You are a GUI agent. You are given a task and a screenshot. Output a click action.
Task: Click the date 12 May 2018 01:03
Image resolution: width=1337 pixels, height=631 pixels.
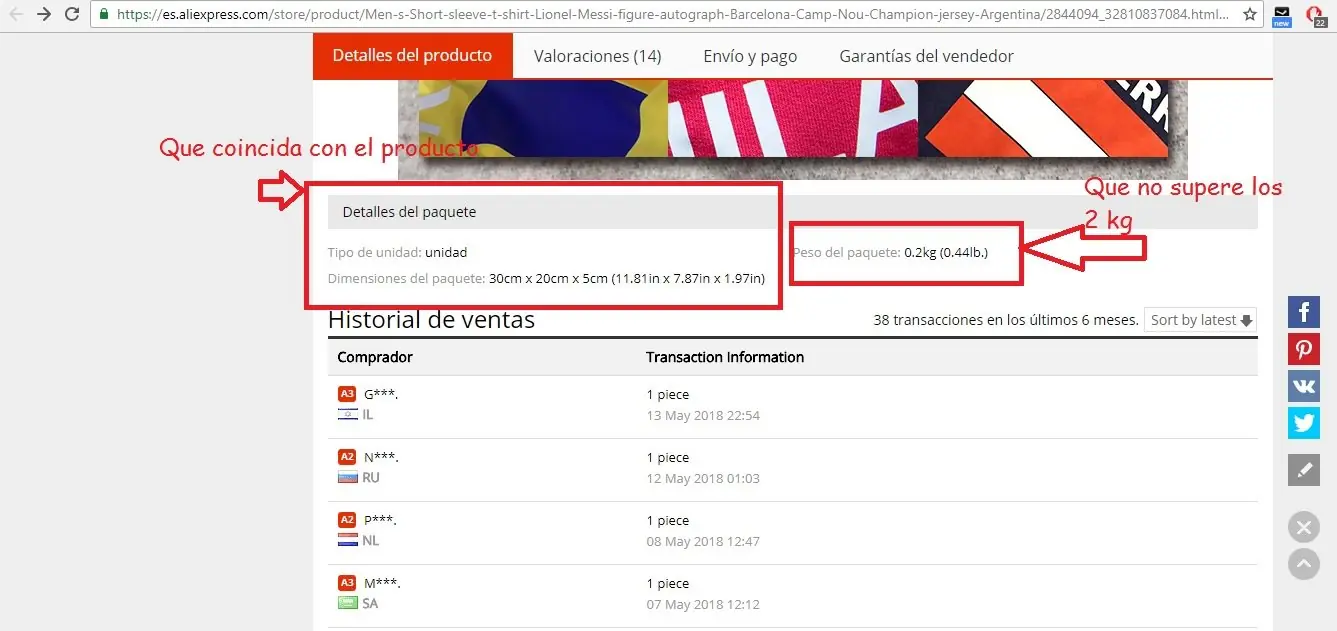[x=703, y=478]
